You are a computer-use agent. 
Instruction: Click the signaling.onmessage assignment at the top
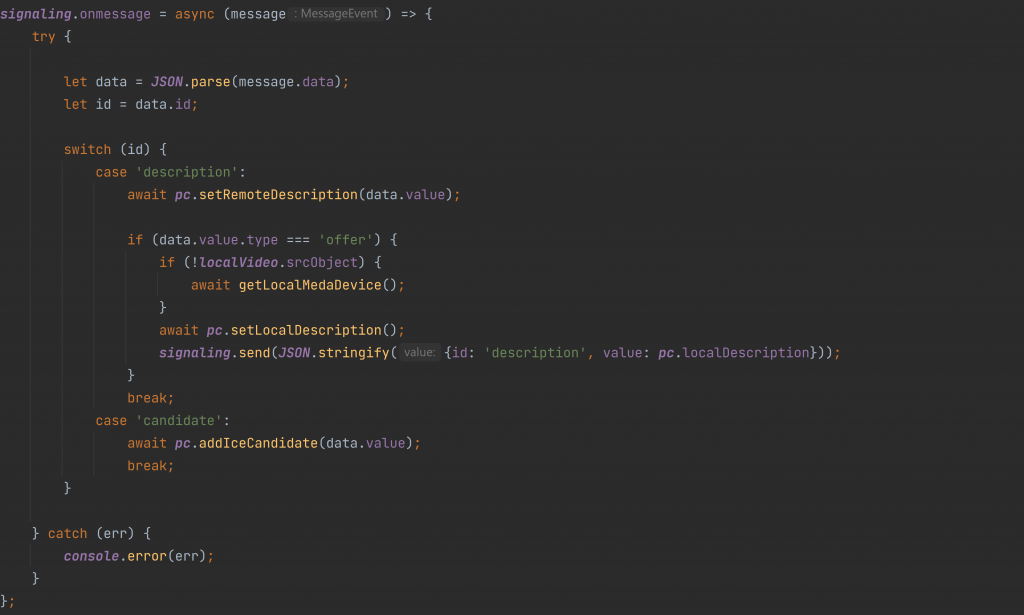tap(75, 14)
